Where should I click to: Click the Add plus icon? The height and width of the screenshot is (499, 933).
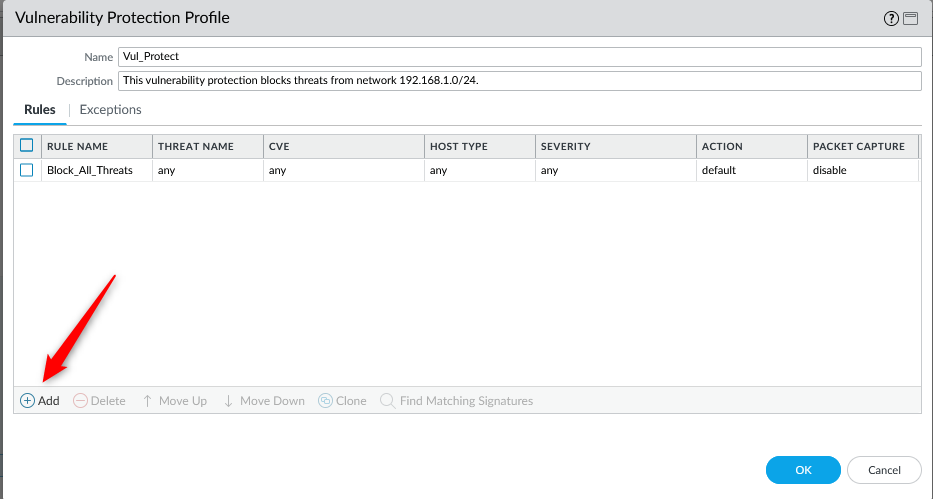[27, 401]
